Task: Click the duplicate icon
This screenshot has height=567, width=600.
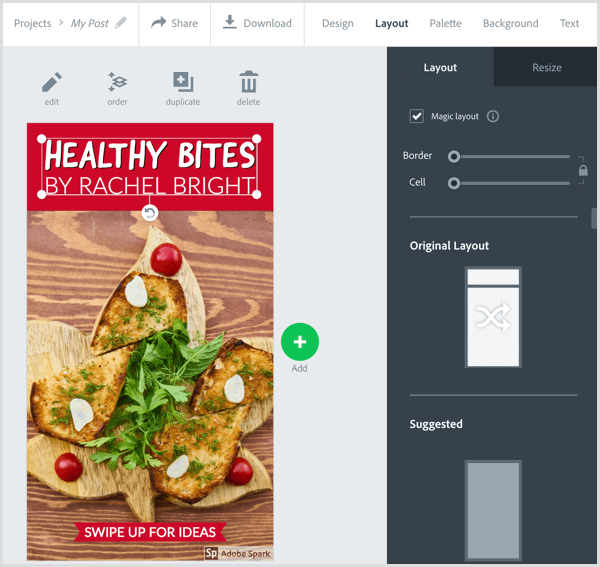Action: (x=183, y=82)
